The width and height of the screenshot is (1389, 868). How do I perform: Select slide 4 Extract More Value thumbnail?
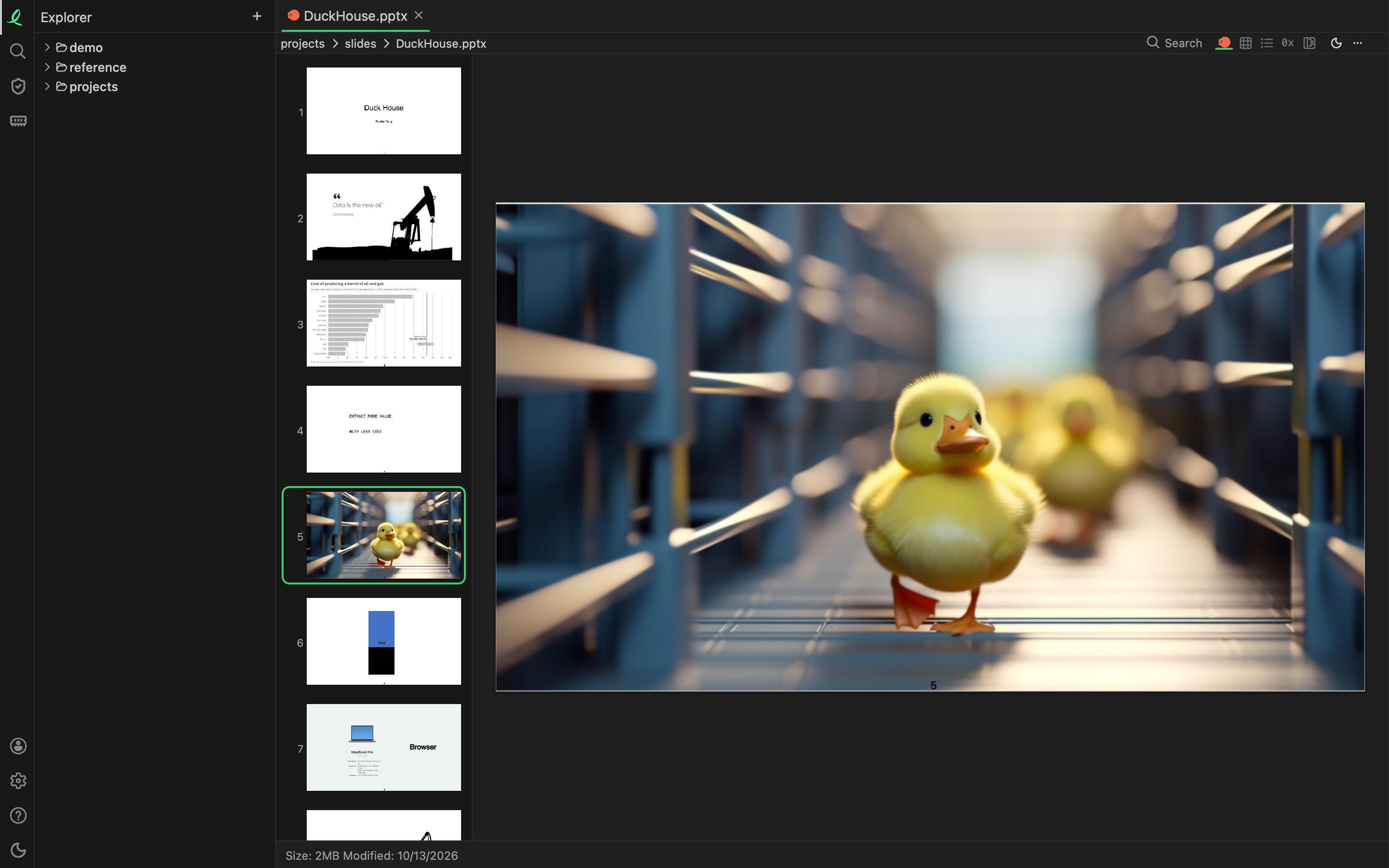pos(383,429)
